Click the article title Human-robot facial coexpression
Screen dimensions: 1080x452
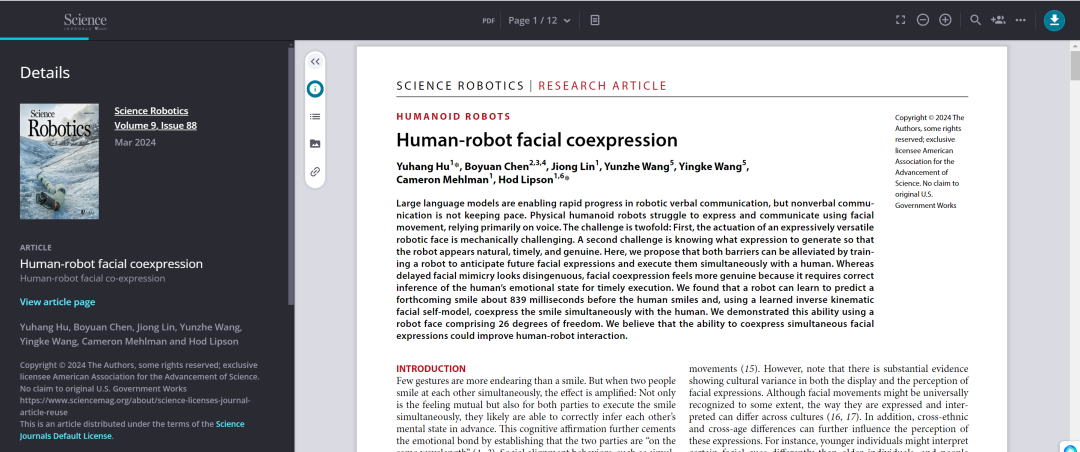[x=537, y=140]
